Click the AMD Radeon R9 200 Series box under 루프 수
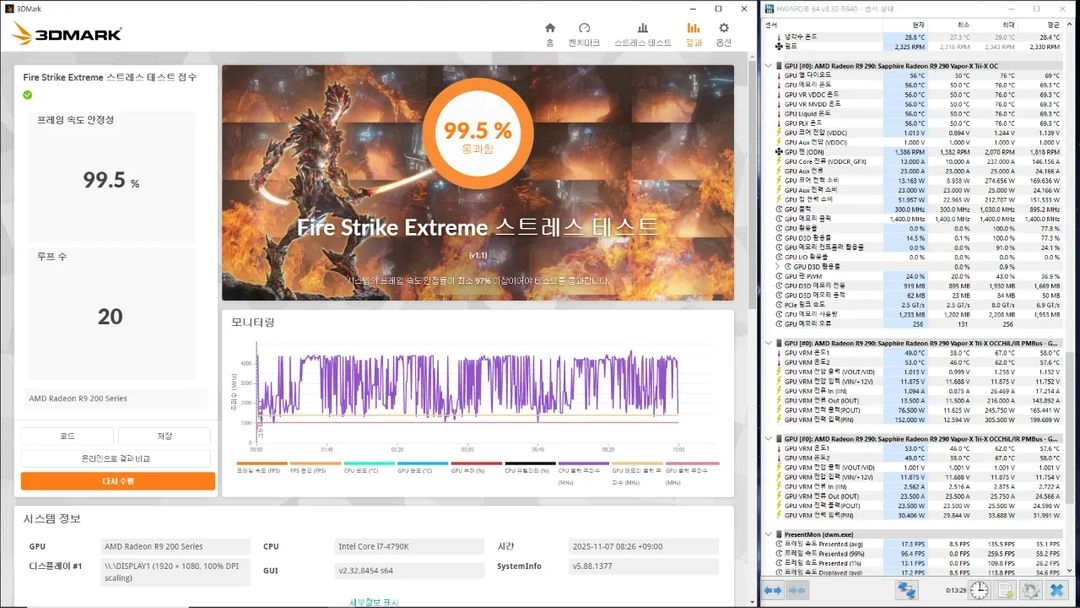Screen dimensions: 1080x608 (117, 398)
